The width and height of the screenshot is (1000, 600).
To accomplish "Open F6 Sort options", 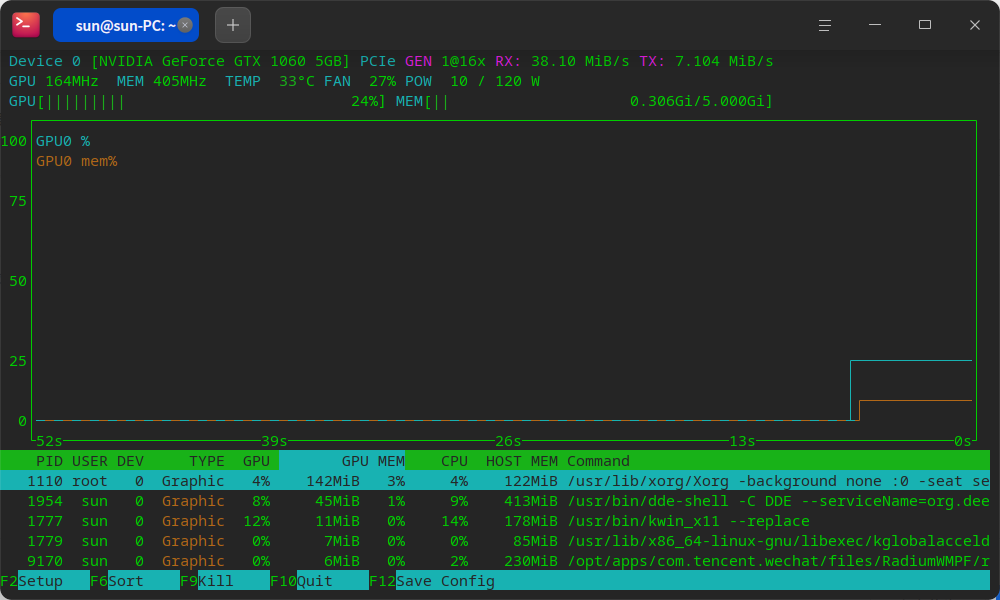I will tap(135, 581).
